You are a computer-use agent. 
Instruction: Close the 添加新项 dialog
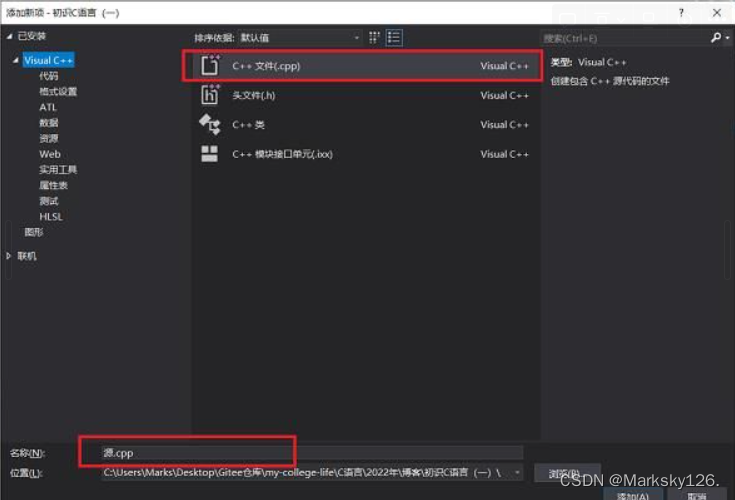[717, 13]
